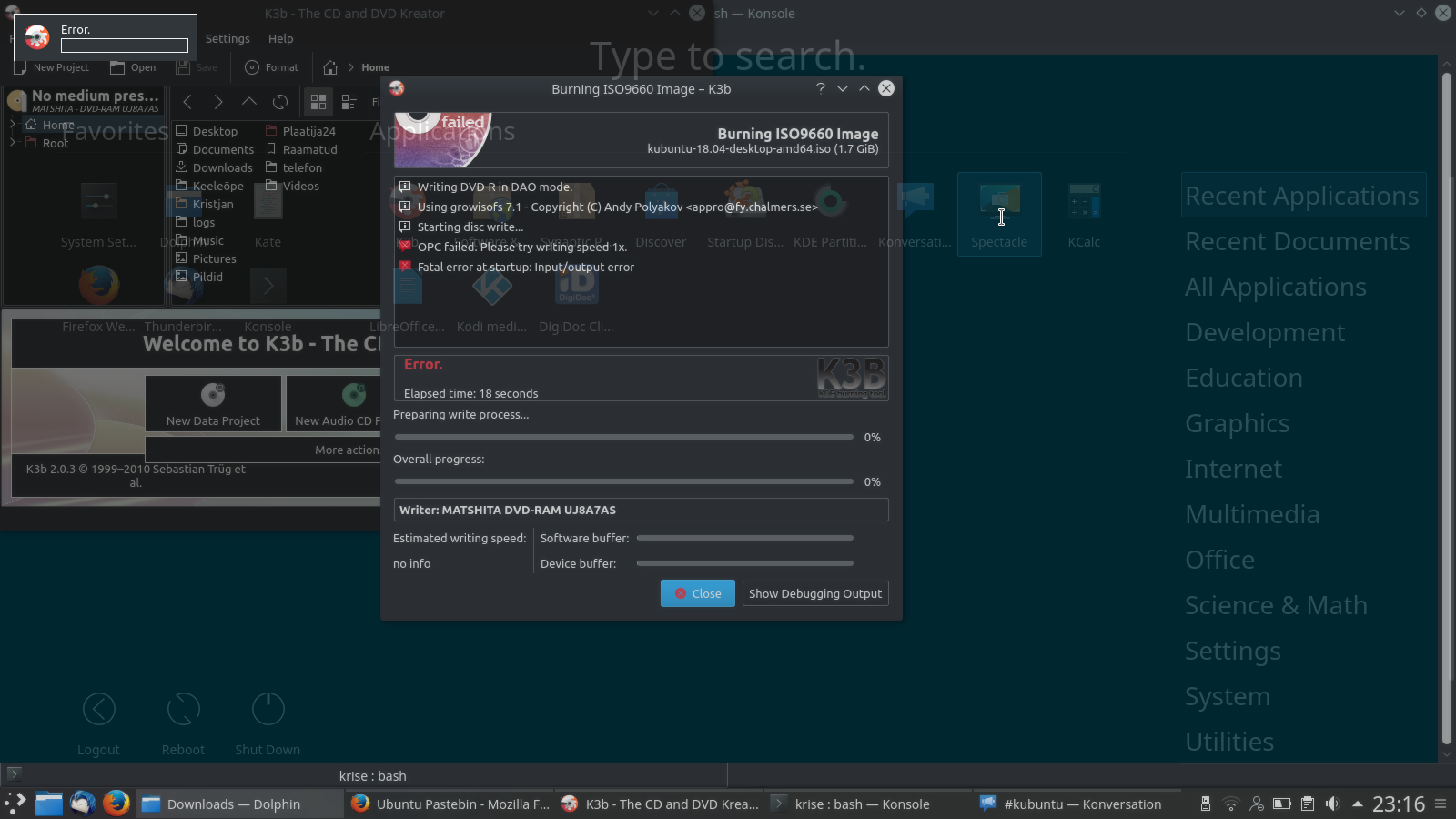Select the Pictures folder in K3b
1456x819 pixels.
click(x=206, y=258)
